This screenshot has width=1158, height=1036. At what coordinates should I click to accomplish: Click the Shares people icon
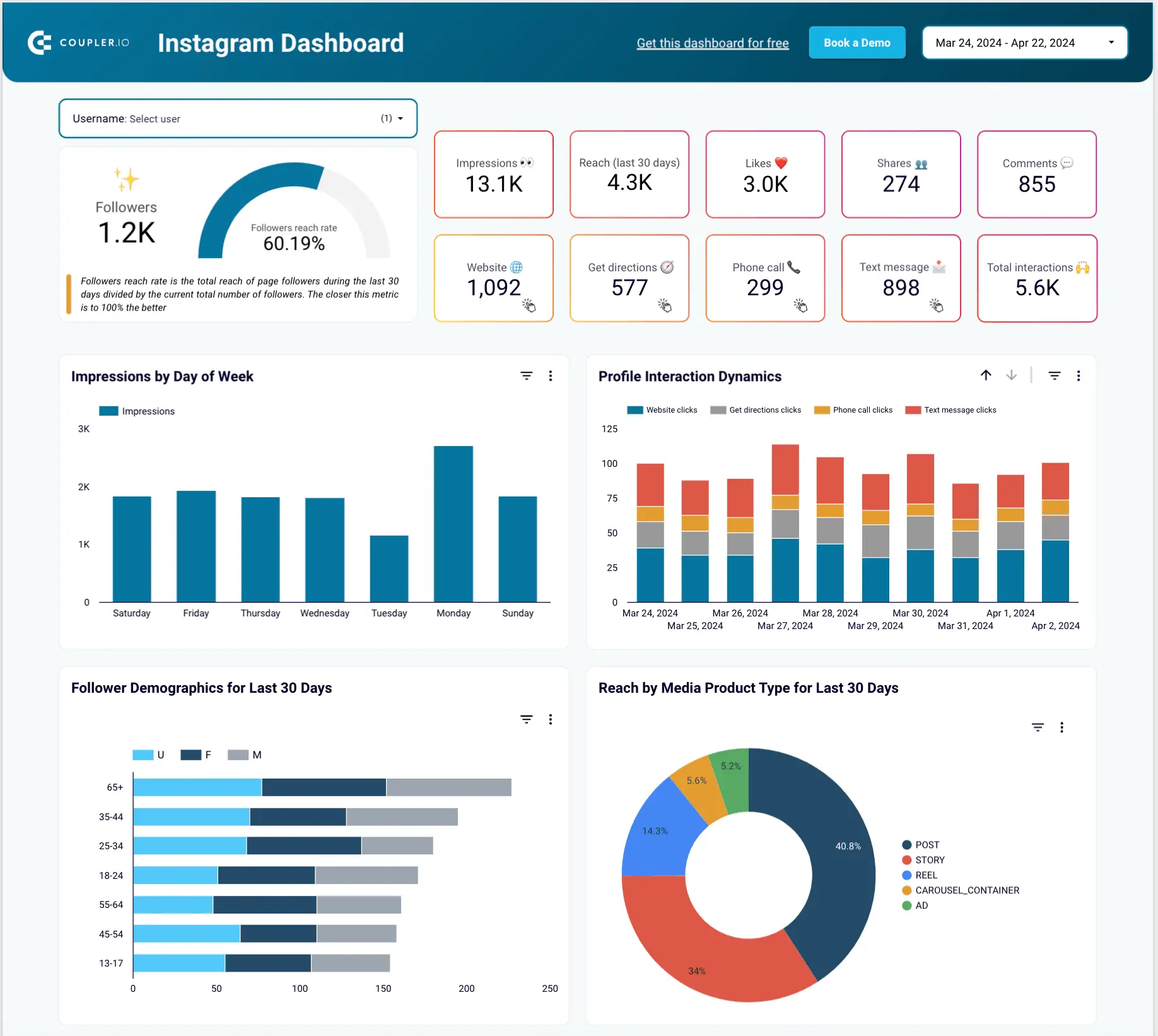[921, 164]
